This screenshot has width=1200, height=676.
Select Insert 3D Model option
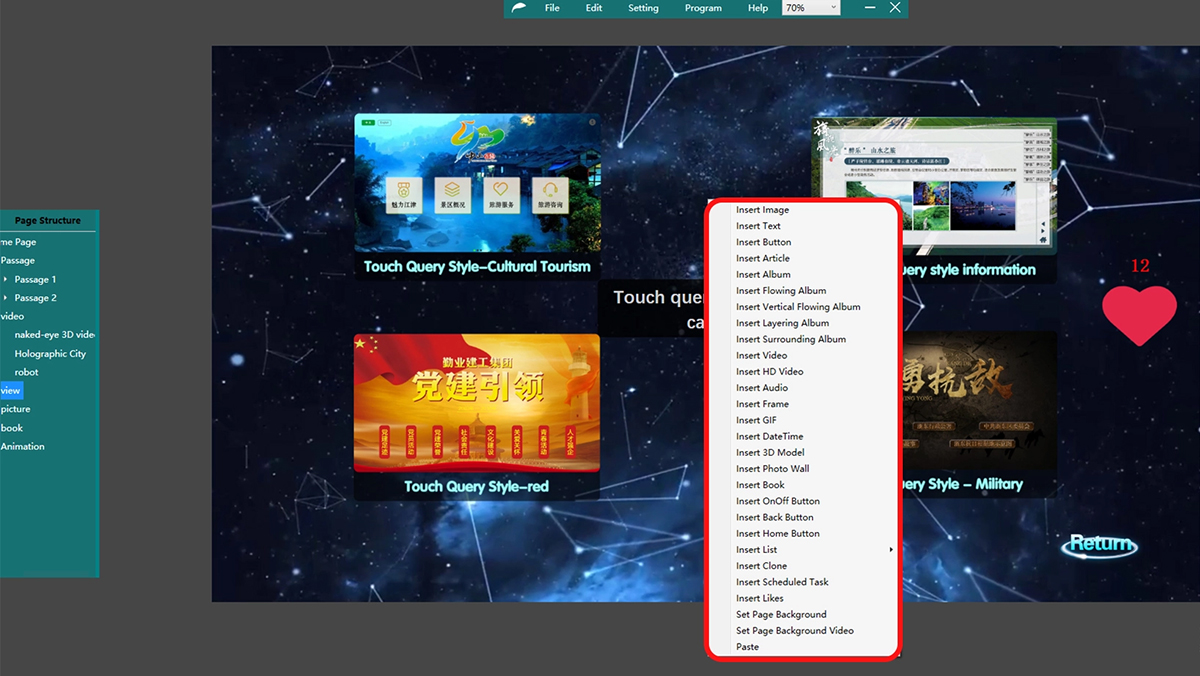pyautogui.click(x=770, y=453)
